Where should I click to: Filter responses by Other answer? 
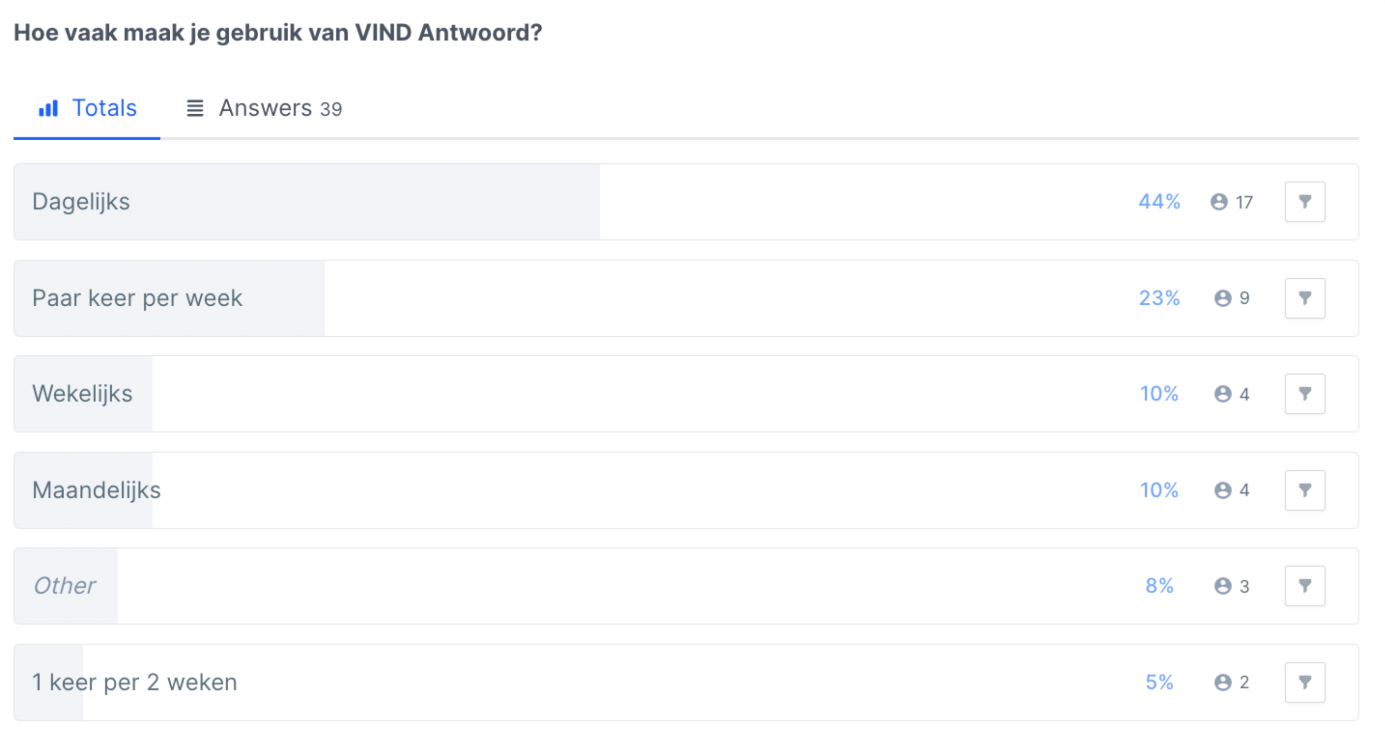[1304, 586]
